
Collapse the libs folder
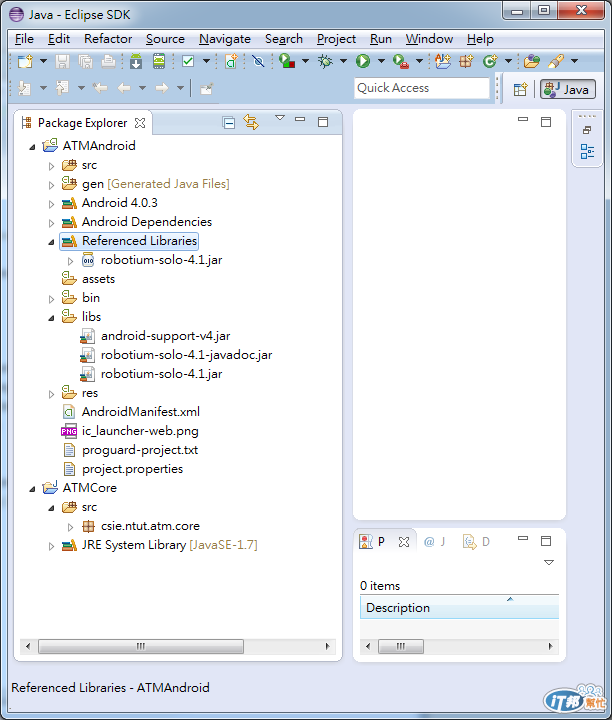point(51,318)
